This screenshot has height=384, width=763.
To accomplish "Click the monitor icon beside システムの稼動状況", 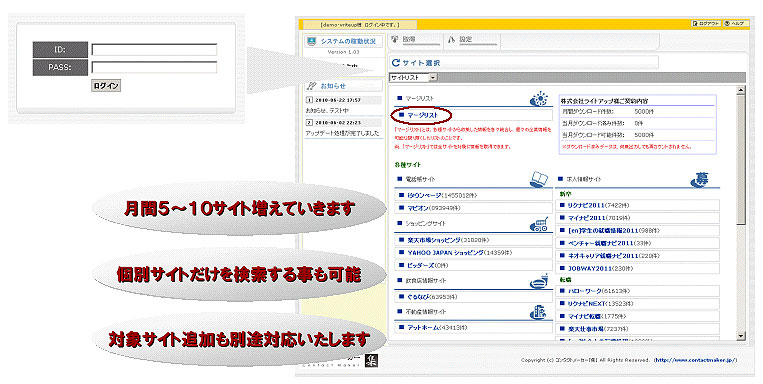I will pyautogui.click(x=311, y=41).
